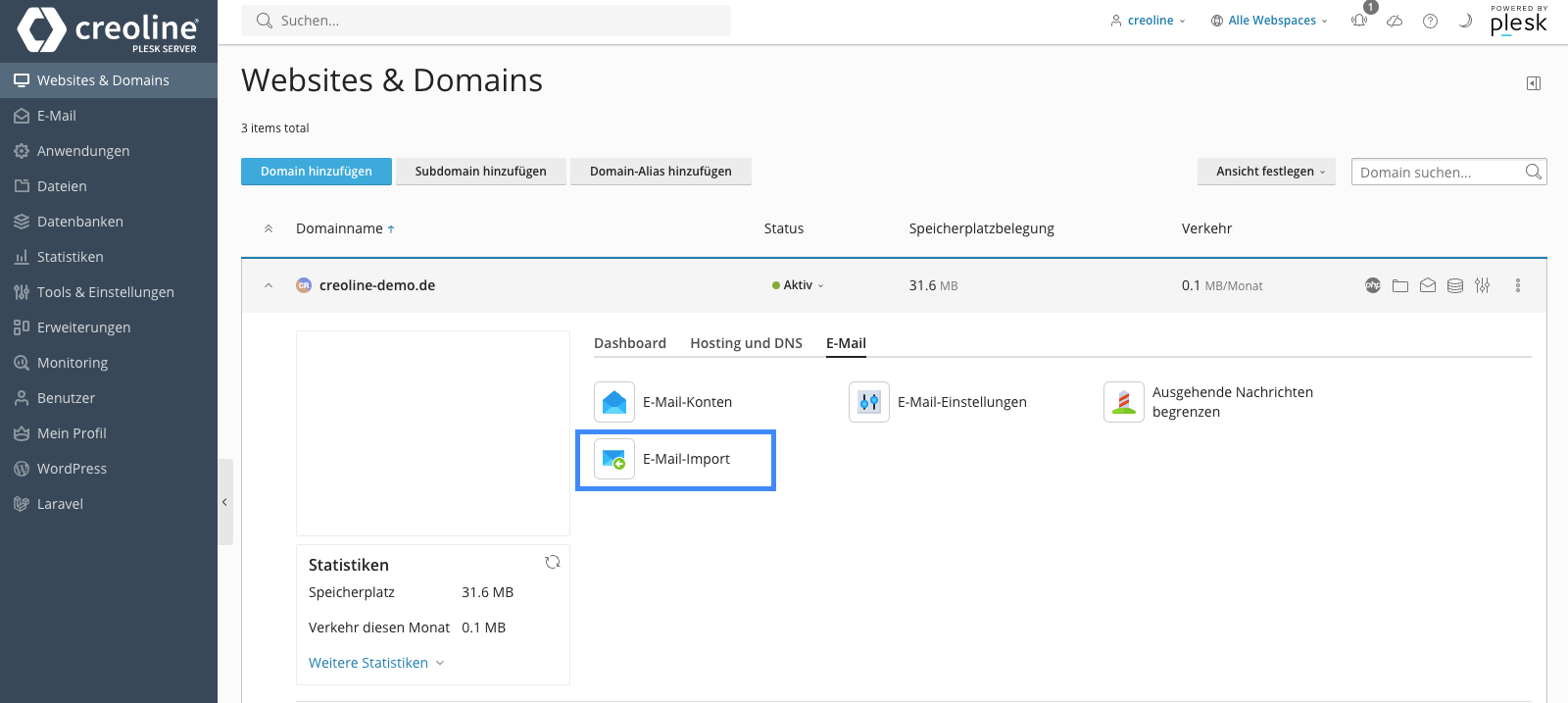Screen dimensions: 1568x703
Task: Open the Aktiv status dropdown
Action: tap(798, 285)
